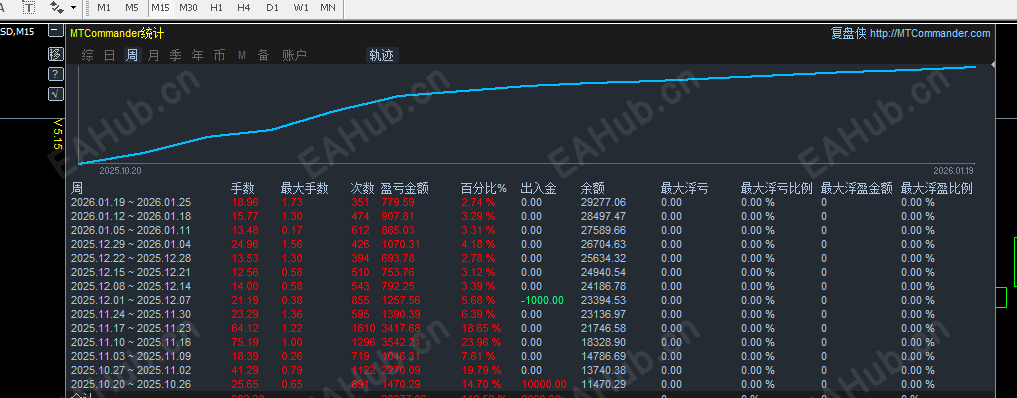Click the MTCommander统计 panel title

[117, 34]
